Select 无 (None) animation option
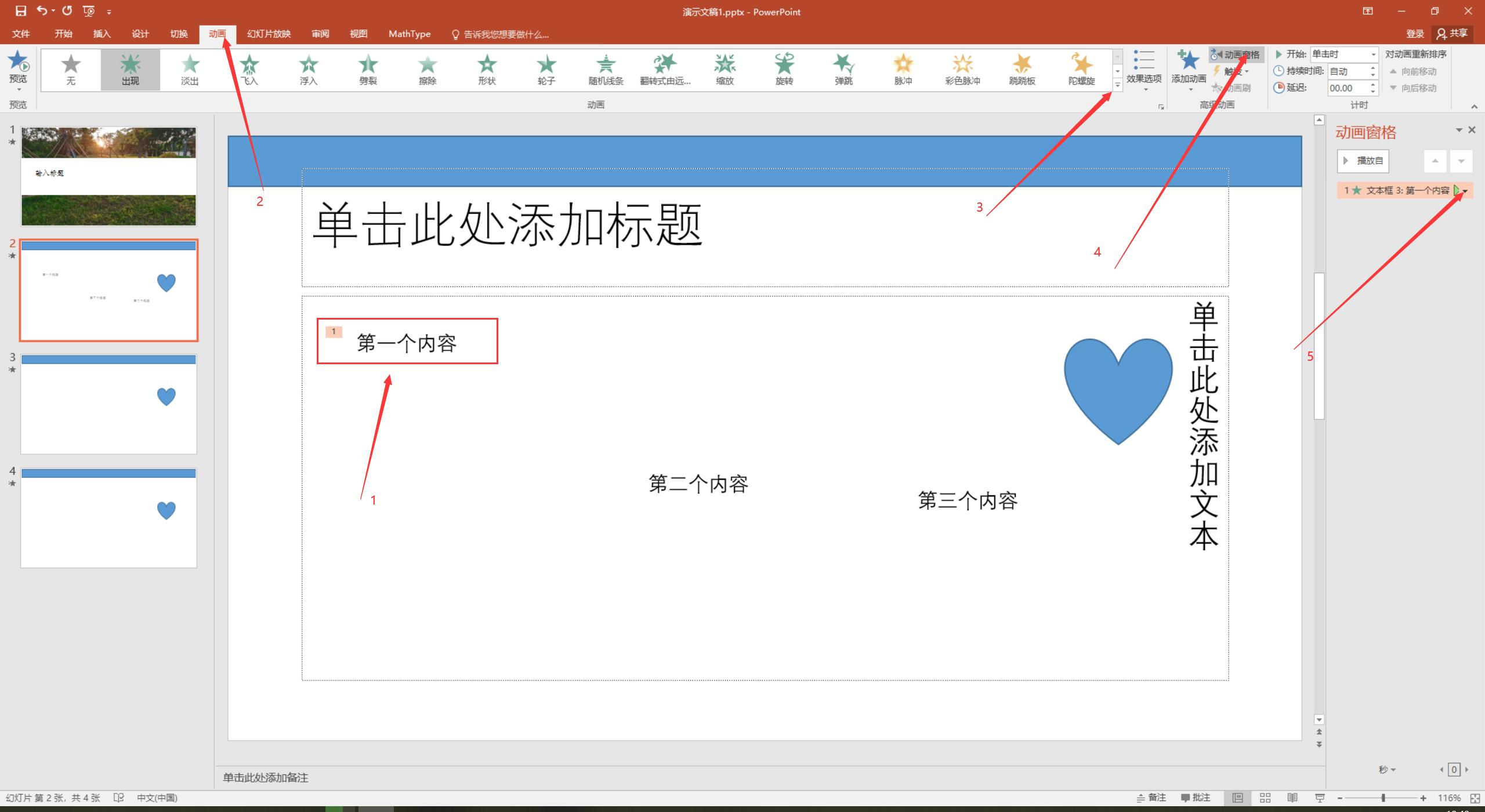 click(x=71, y=69)
